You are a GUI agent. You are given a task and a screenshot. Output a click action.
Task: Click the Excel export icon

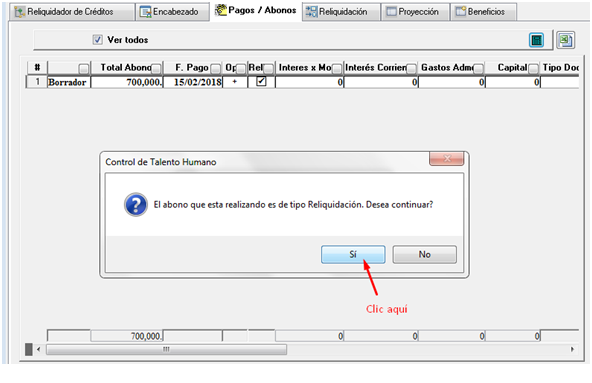[565, 40]
